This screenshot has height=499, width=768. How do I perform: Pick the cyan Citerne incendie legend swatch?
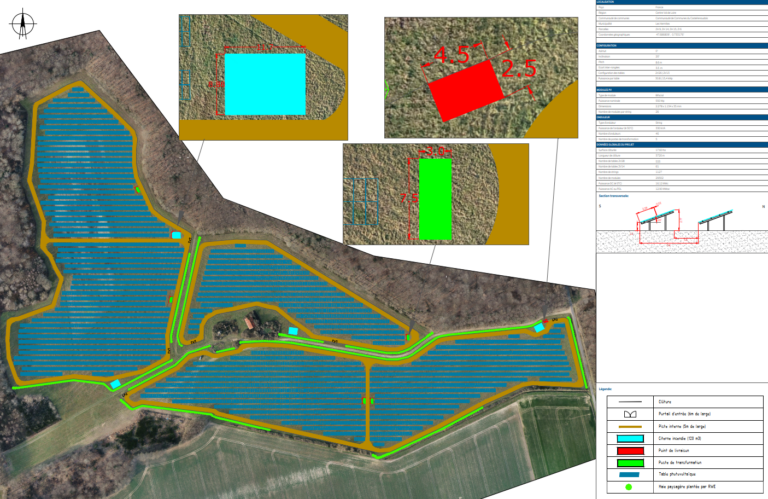point(629,437)
